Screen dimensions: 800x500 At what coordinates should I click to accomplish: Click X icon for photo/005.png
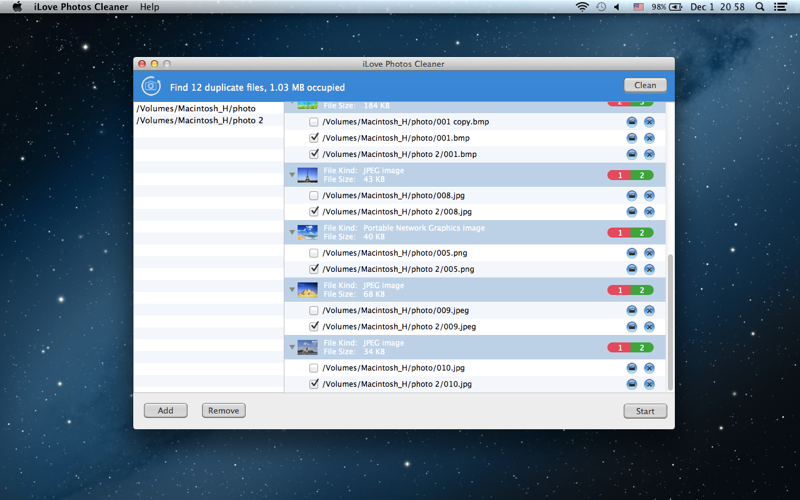tap(649, 253)
